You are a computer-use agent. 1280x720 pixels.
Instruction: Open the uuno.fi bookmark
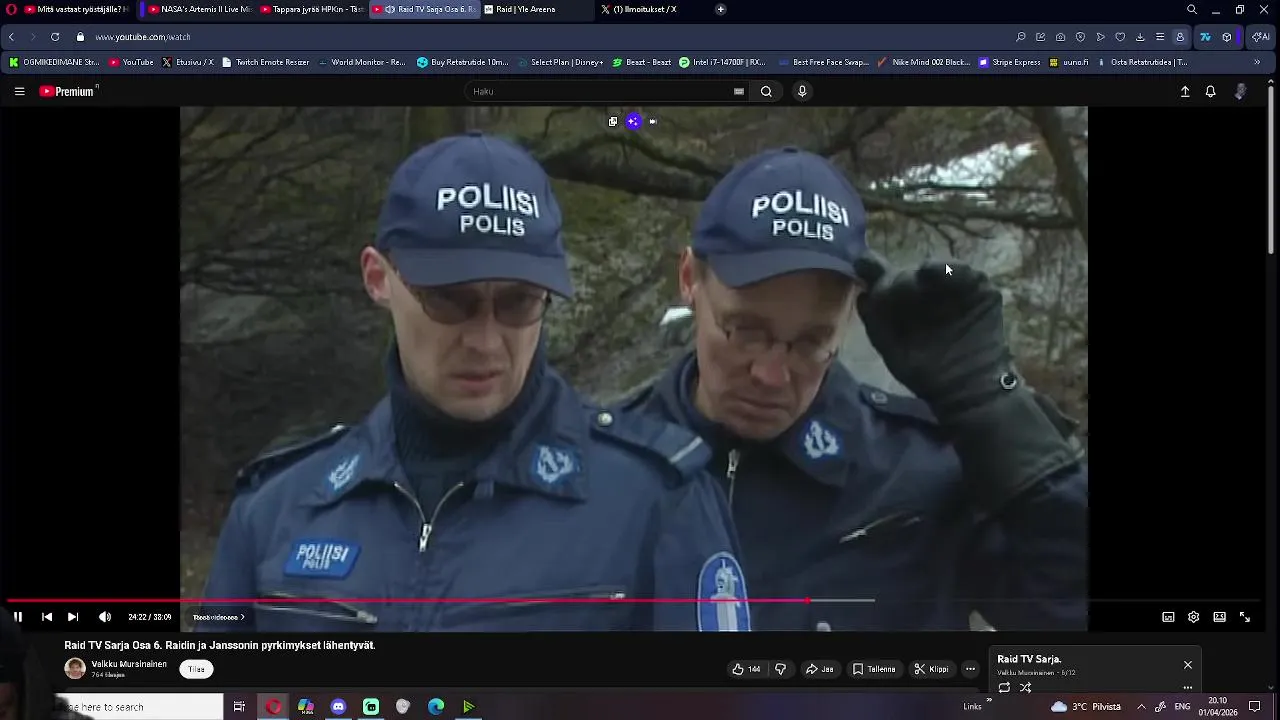(x=1068, y=62)
